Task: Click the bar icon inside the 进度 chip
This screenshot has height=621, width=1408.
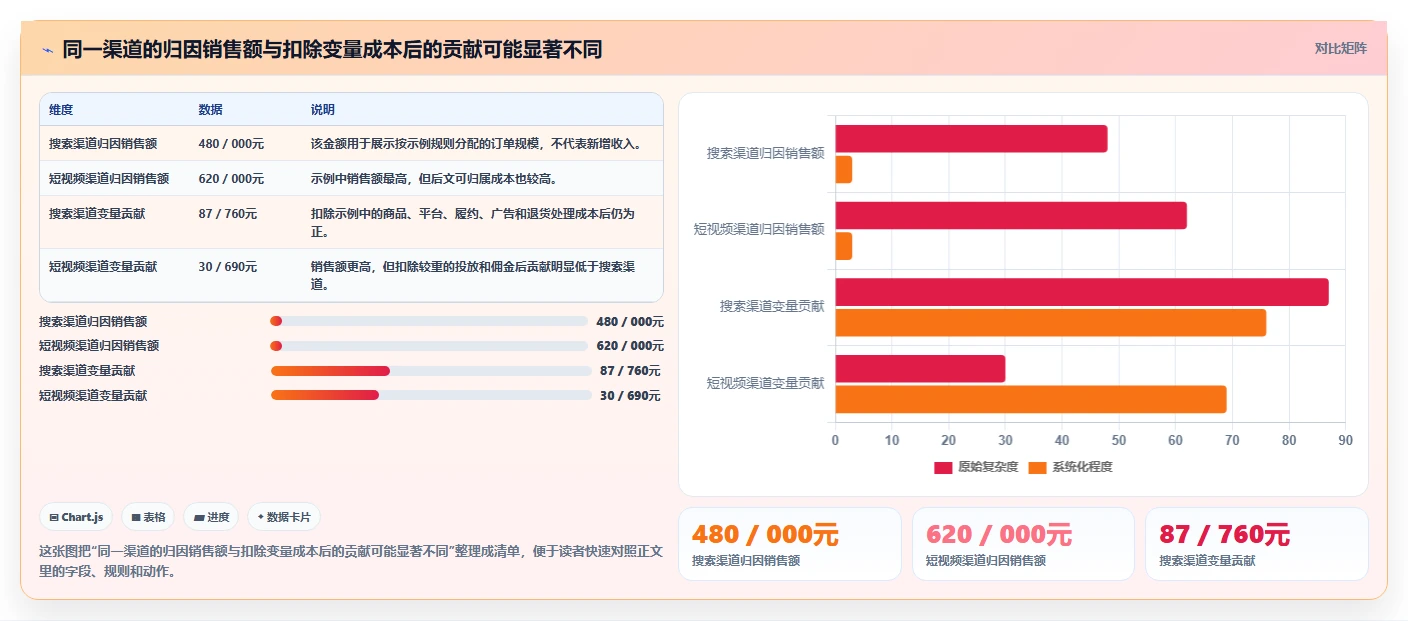Action: click(x=199, y=517)
